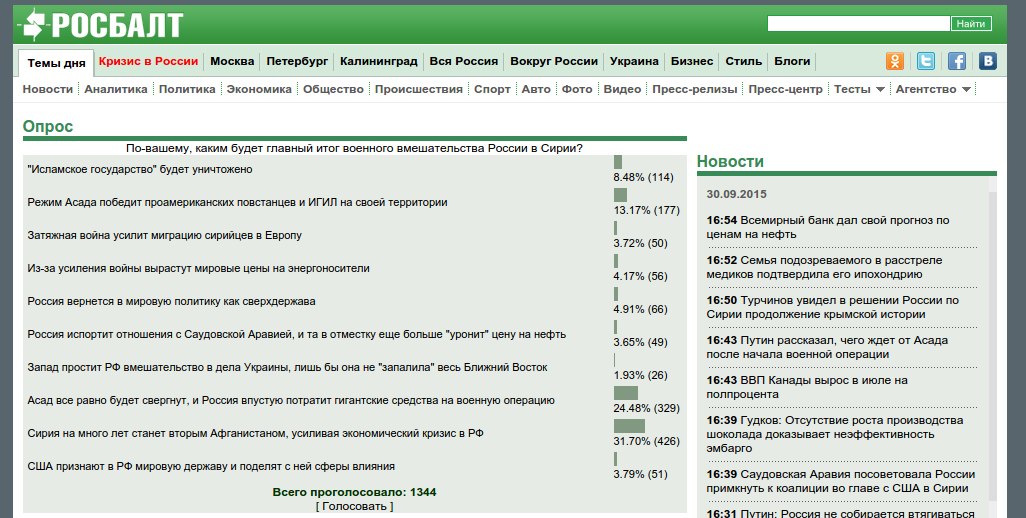Click the poll bar for 31.70% result
The height and width of the screenshot is (518, 1026).
pos(629,426)
